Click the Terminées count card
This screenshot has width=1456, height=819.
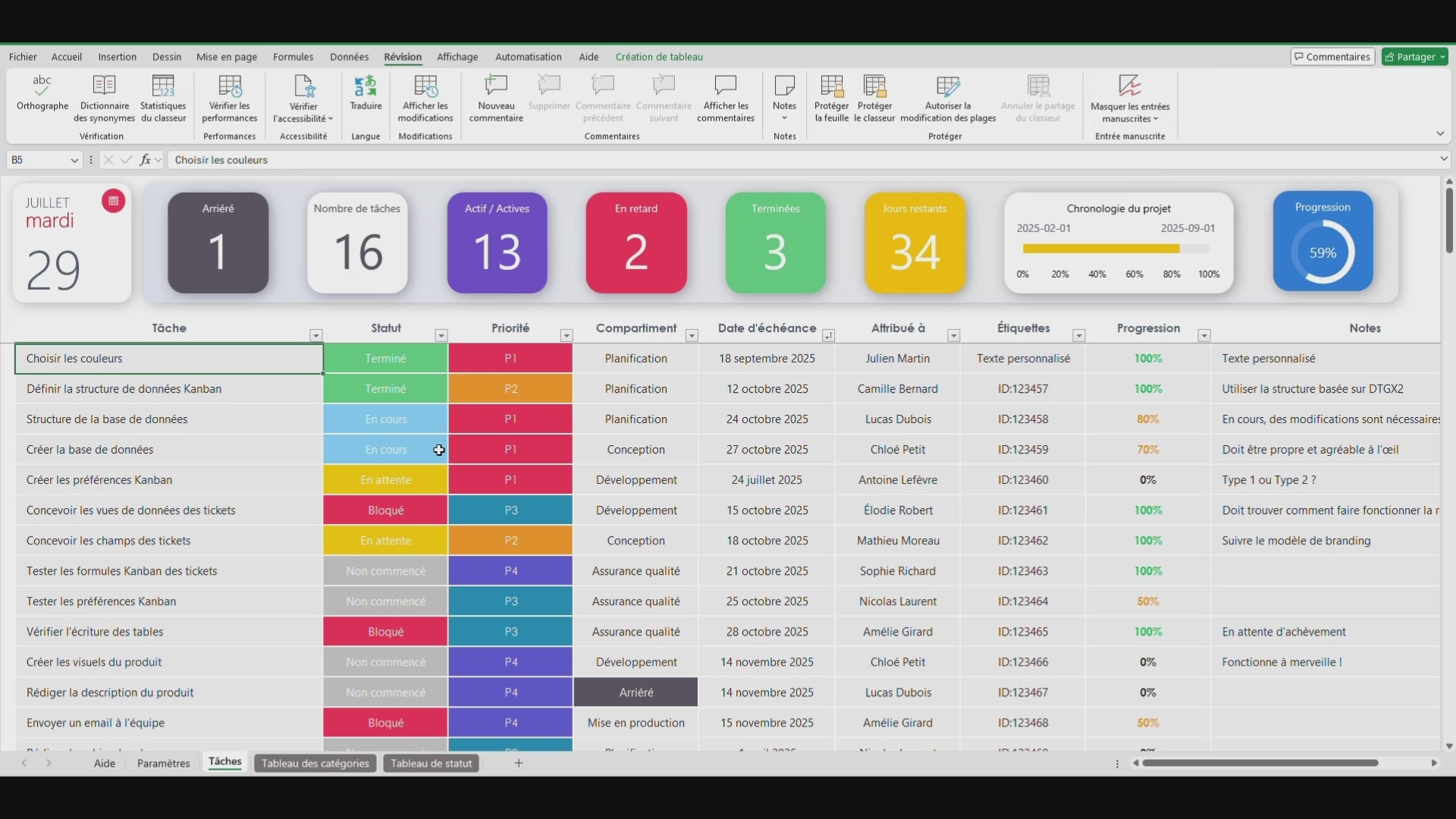click(776, 243)
